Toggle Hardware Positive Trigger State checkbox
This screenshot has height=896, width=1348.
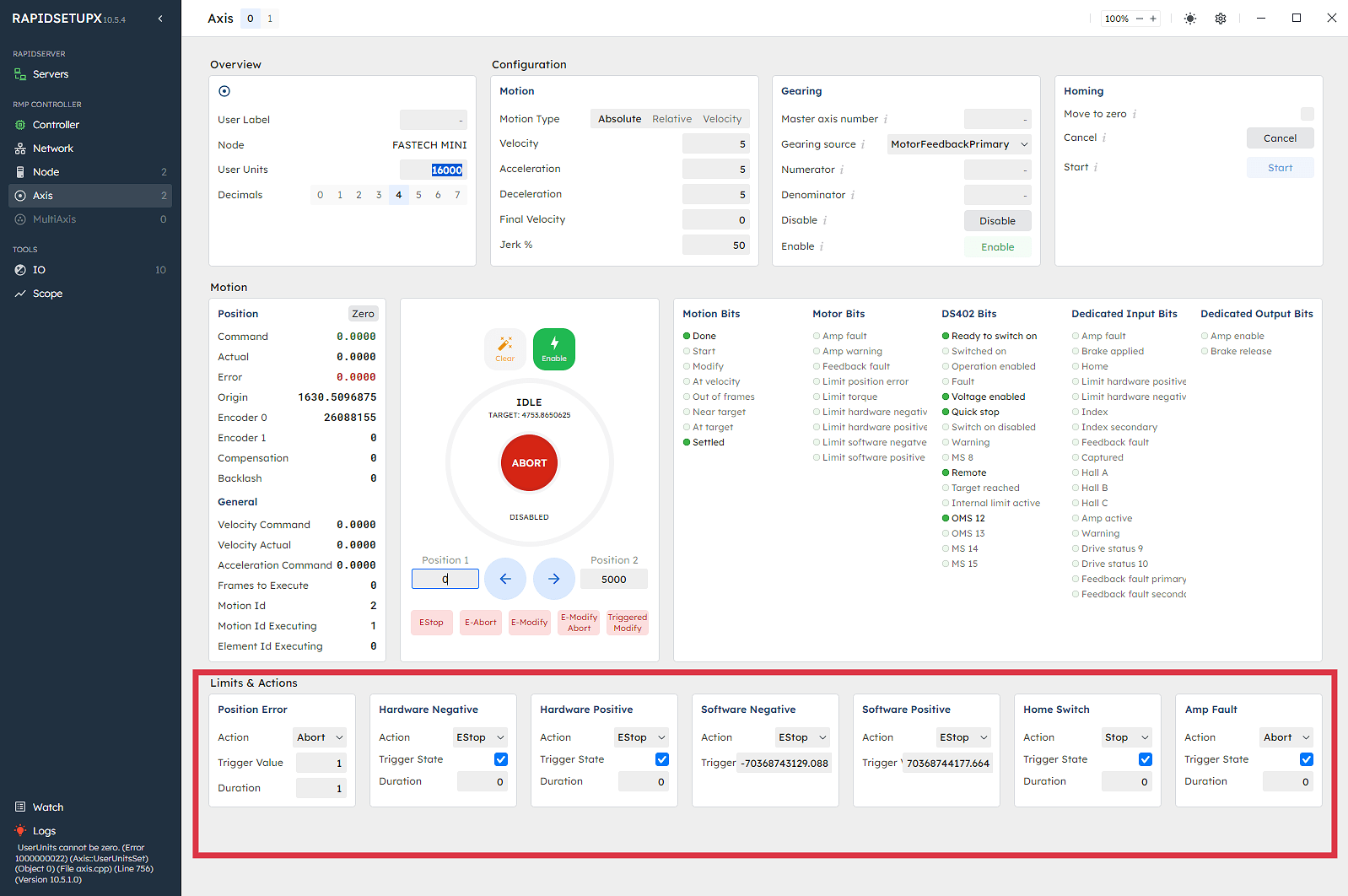coord(662,759)
